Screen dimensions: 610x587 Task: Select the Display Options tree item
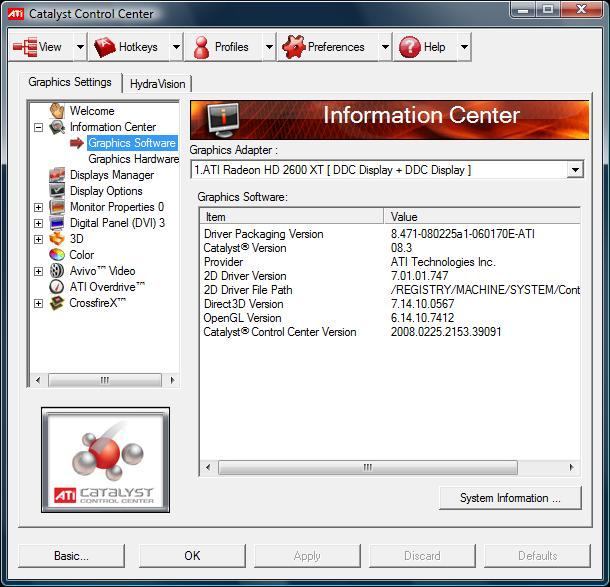coord(106,191)
